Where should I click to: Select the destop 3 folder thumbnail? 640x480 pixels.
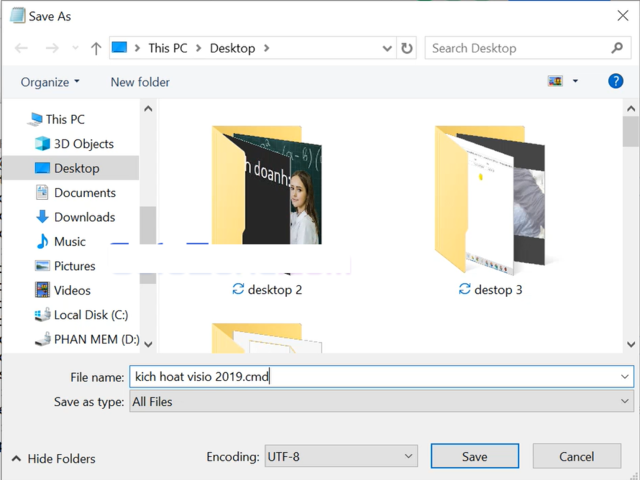tap(490, 199)
